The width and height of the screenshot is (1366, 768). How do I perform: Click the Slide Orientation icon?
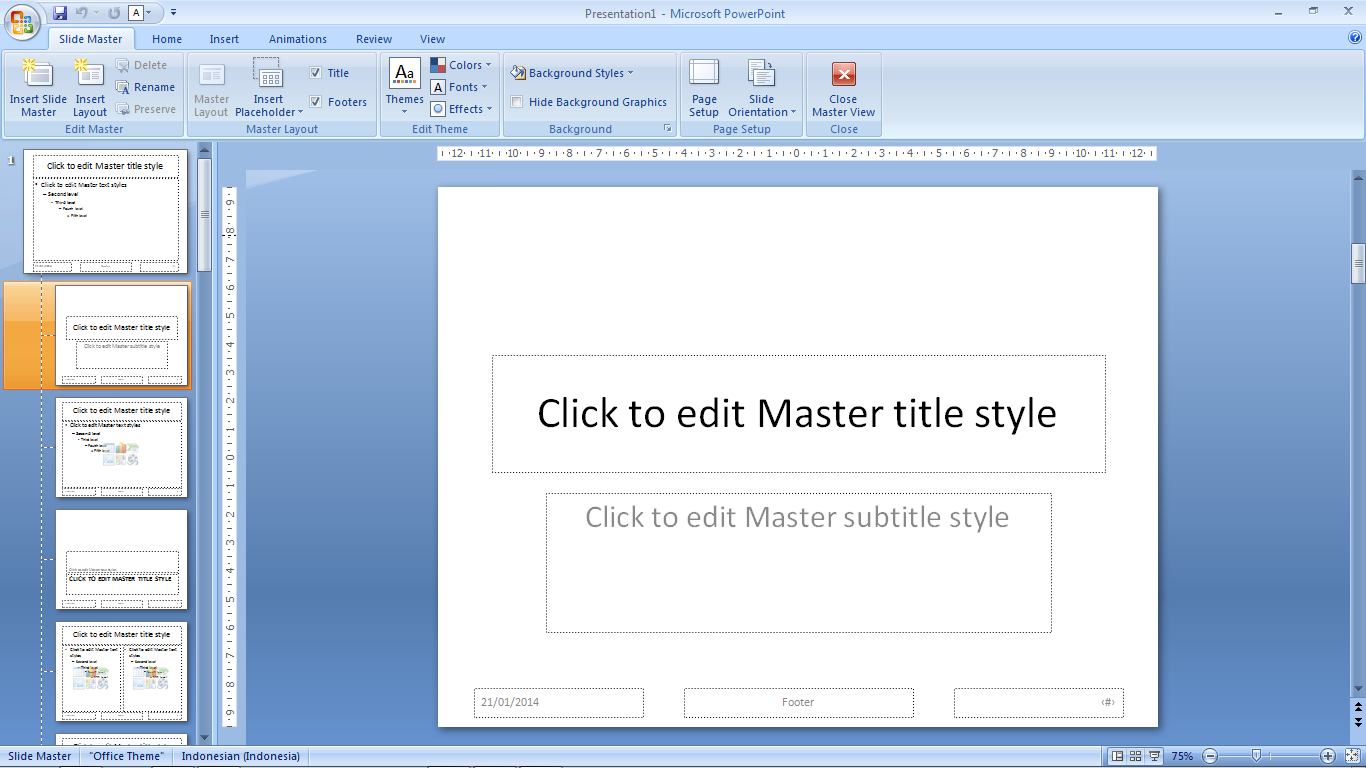[x=762, y=75]
